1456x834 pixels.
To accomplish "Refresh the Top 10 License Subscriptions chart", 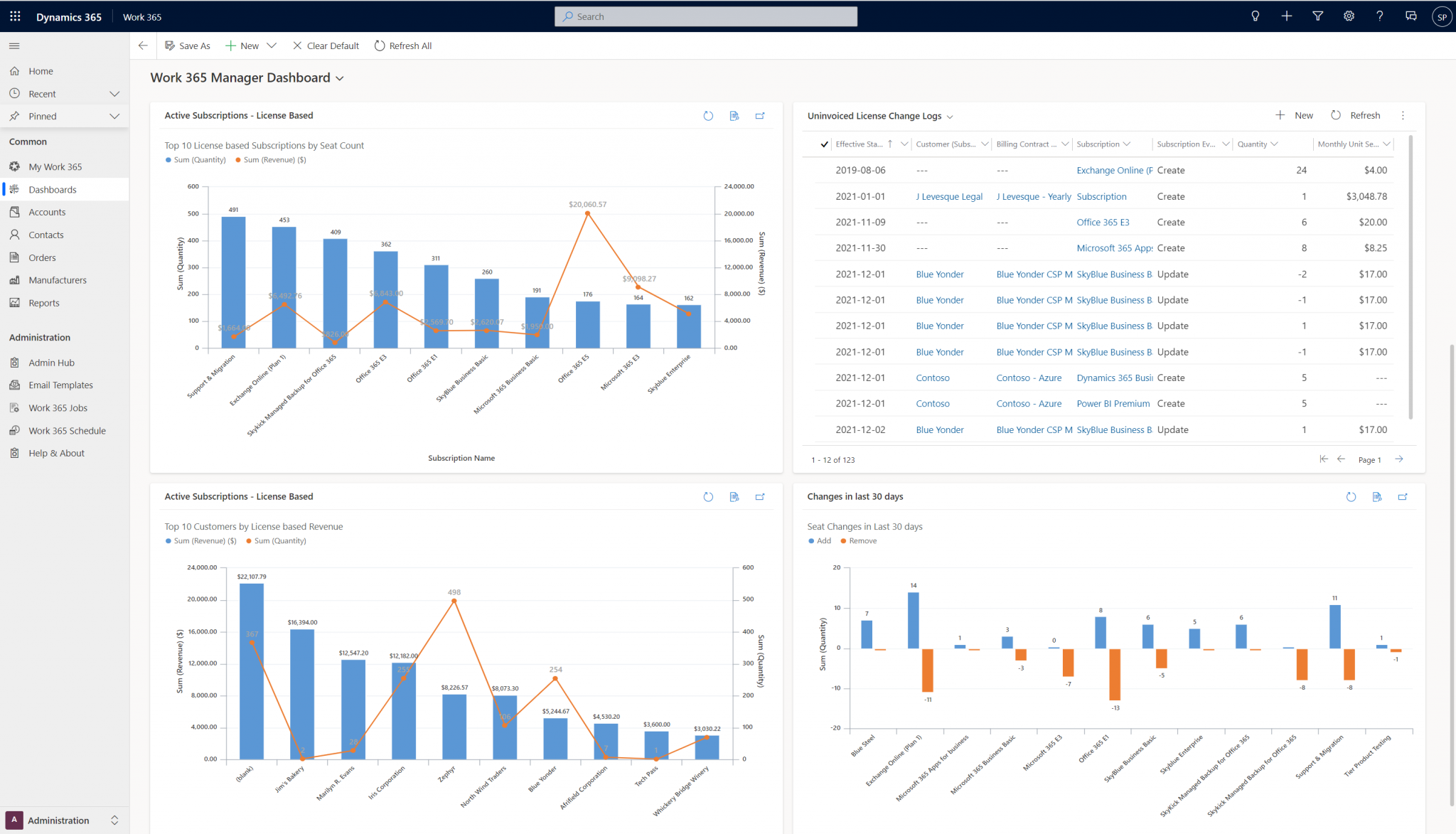I will pos(708,116).
